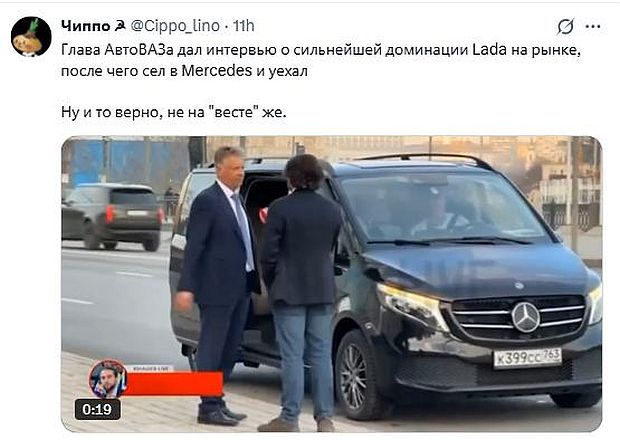Click the Mercedes star logo on the van grille

tap(525, 317)
